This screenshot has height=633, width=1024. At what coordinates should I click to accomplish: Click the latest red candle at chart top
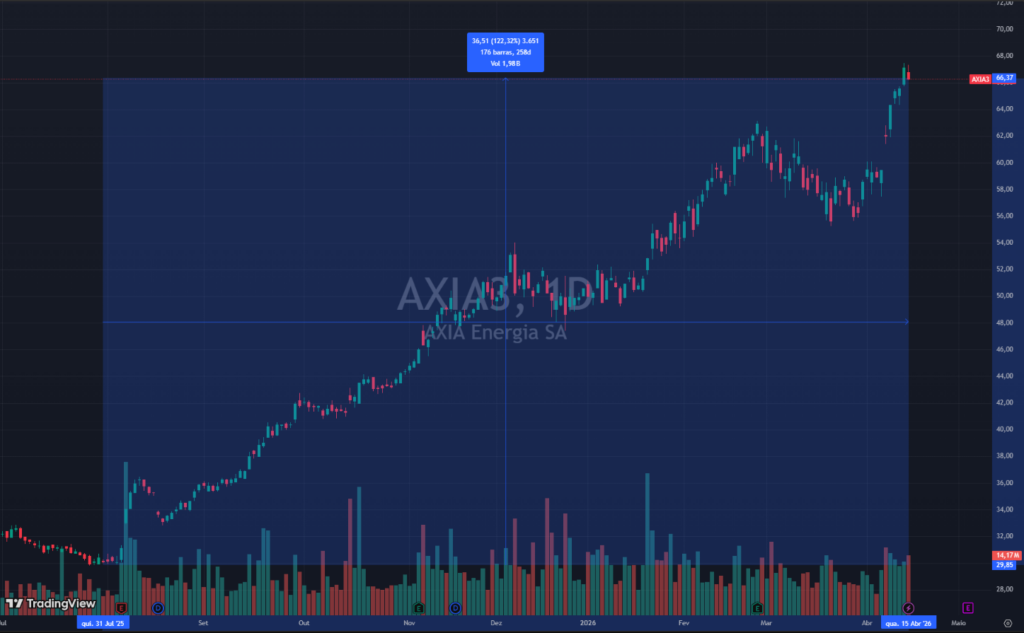[908, 75]
